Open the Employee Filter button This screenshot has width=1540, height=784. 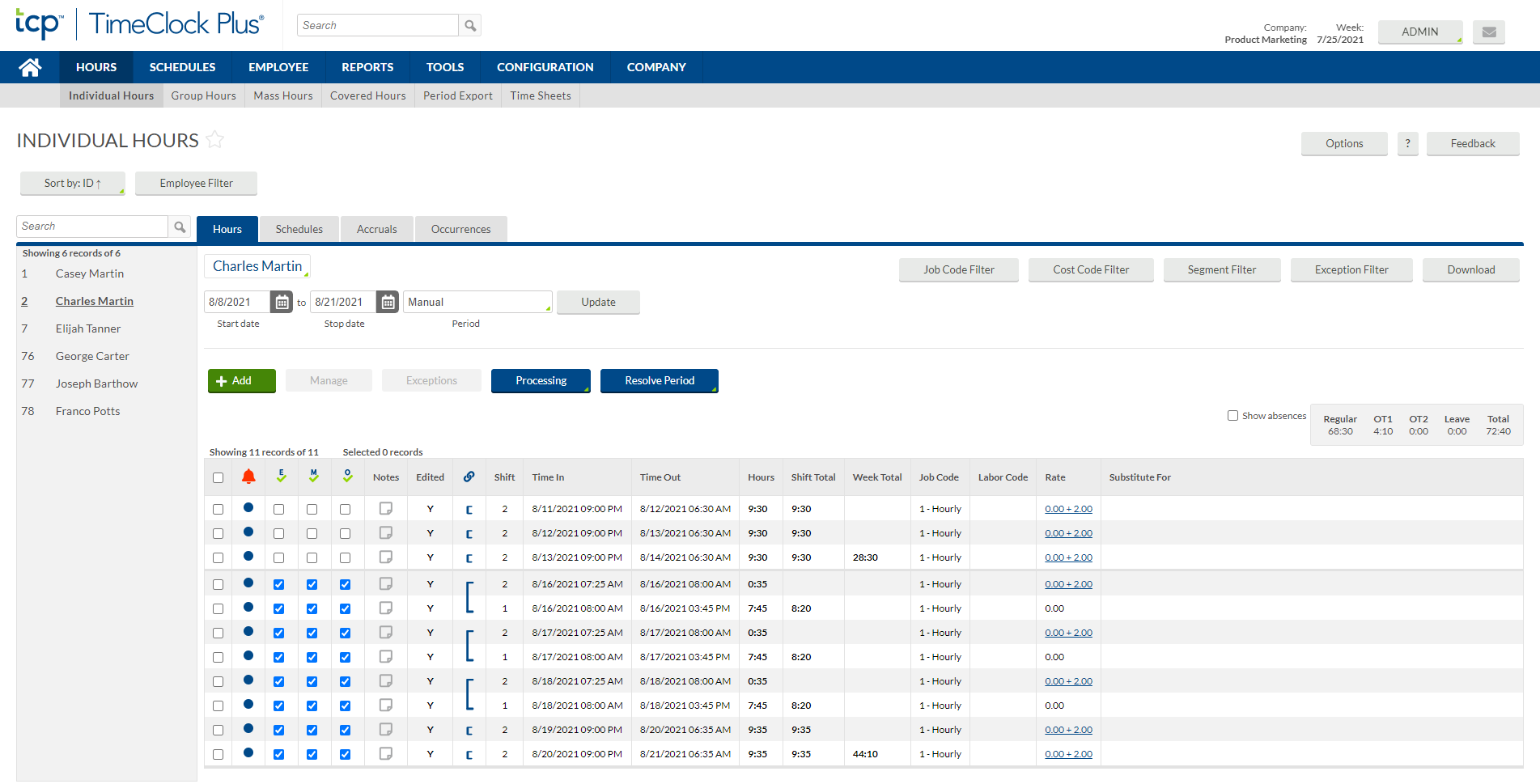coord(197,184)
